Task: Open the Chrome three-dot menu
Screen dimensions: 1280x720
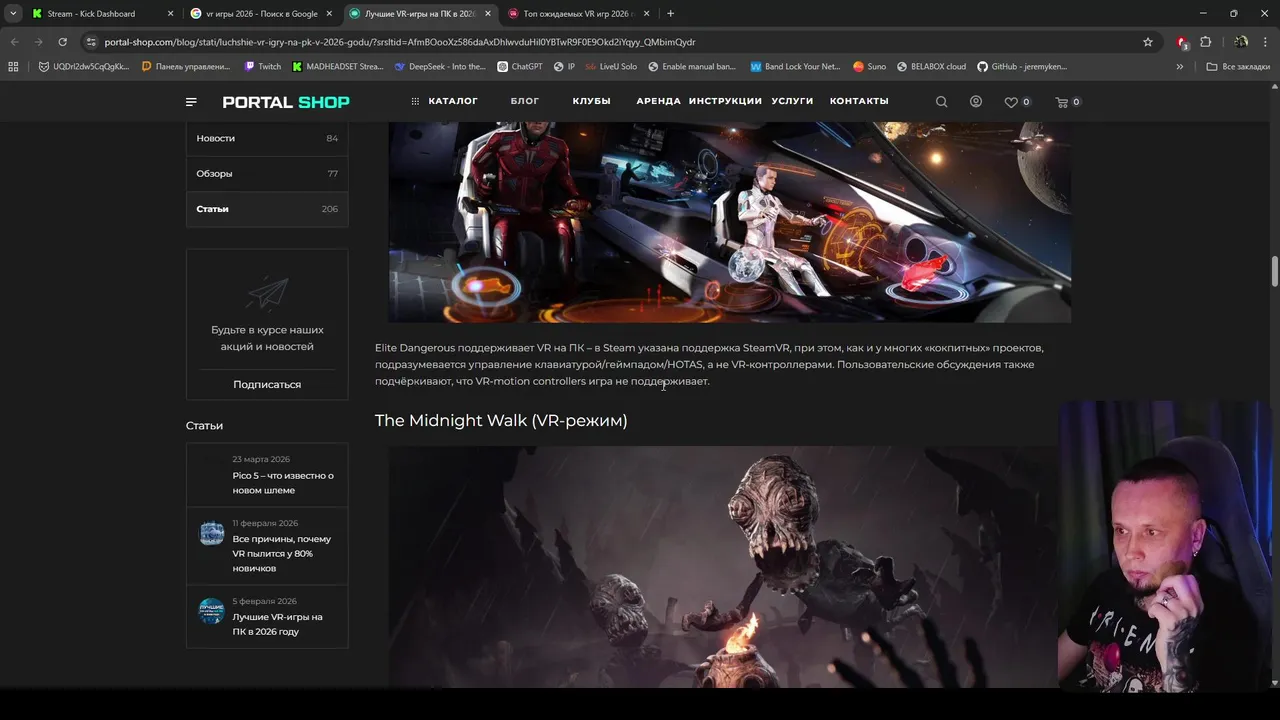Action: pos(1265,42)
